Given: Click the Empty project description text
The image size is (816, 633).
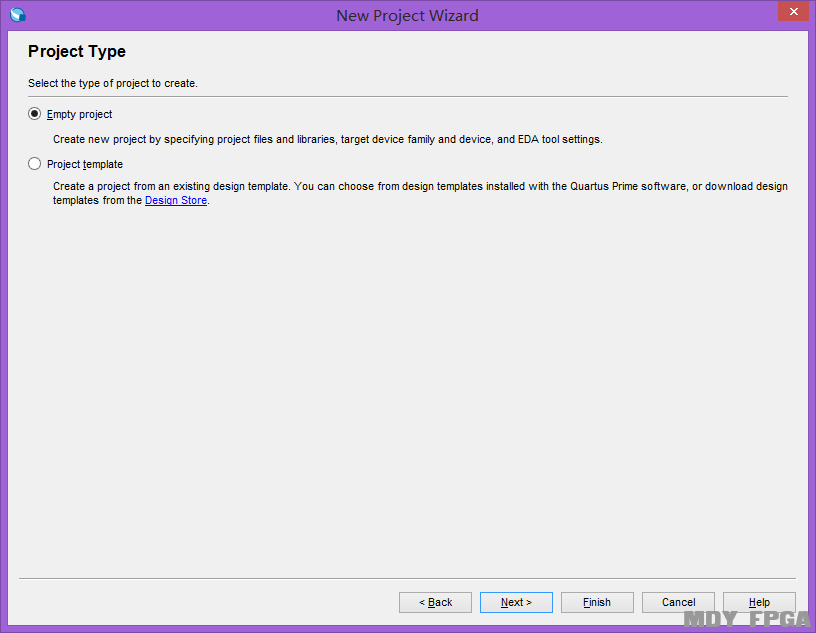Looking at the screenshot, I should click(328, 140).
